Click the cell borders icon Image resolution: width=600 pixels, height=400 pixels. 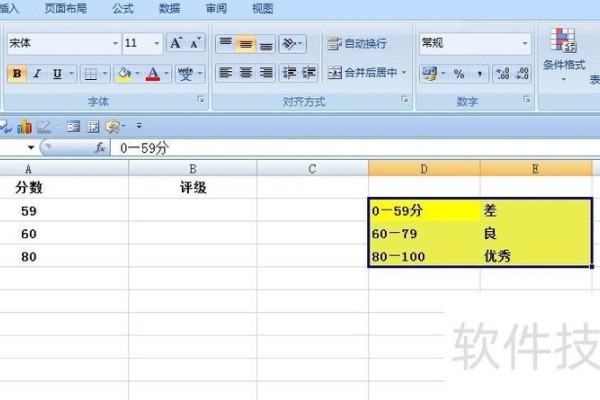(90, 73)
